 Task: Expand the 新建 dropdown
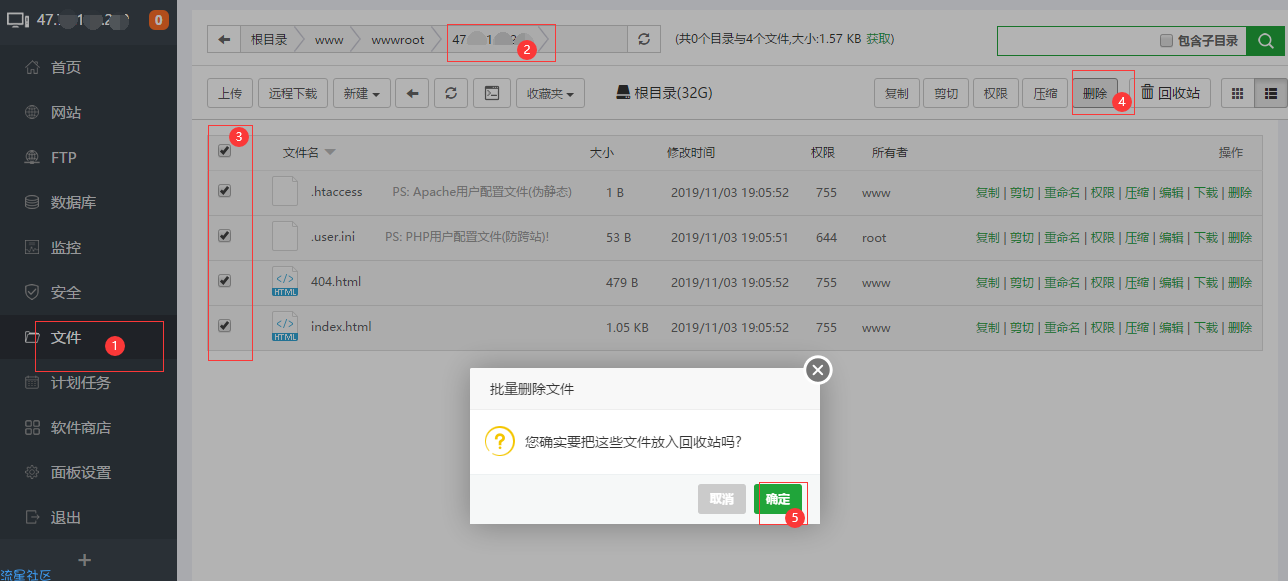tap(361, 93)
